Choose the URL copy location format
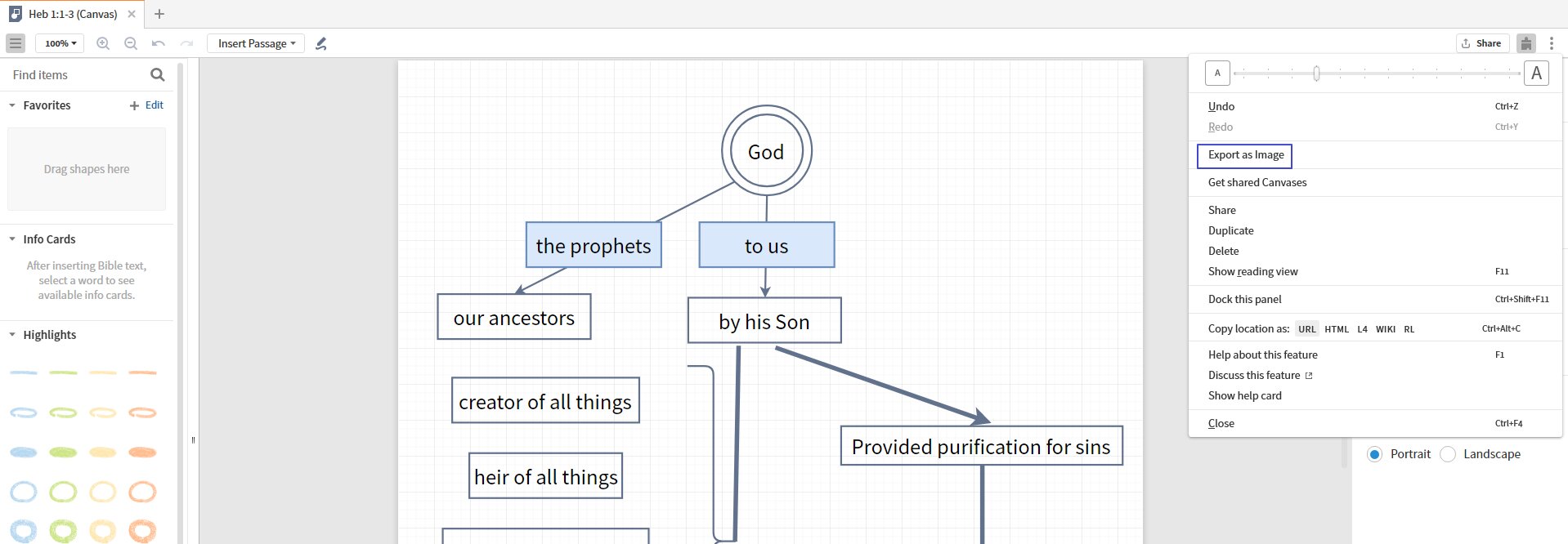This screenshot has width=1568, height=544. click(1306, 329)
